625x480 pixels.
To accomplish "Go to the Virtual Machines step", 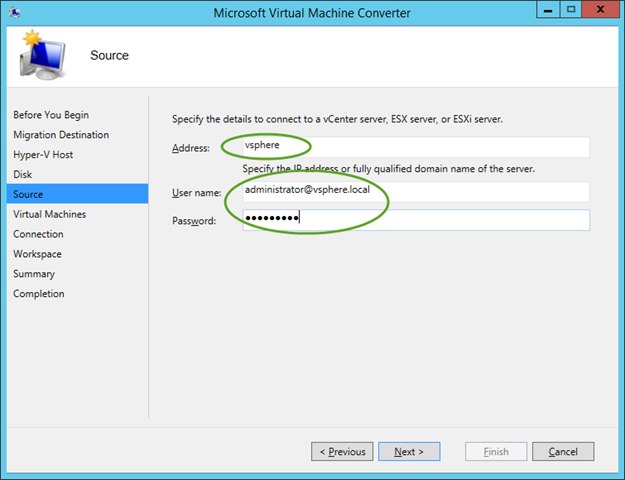I will [49, 214].
